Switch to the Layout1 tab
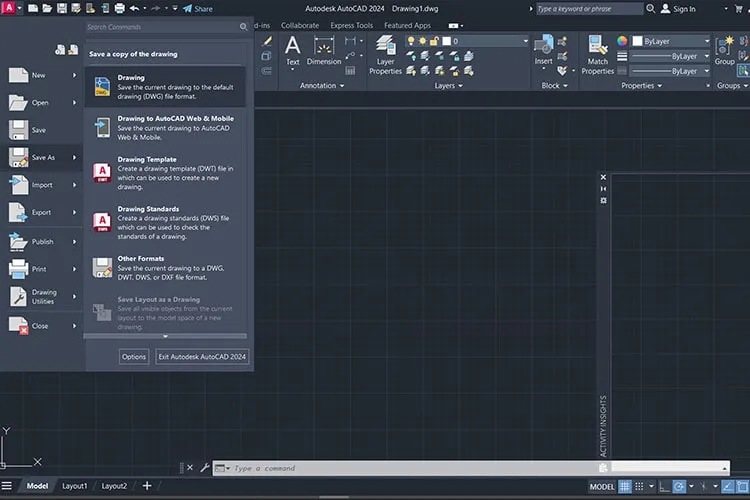The image size is (750, 500). point(75,486)
